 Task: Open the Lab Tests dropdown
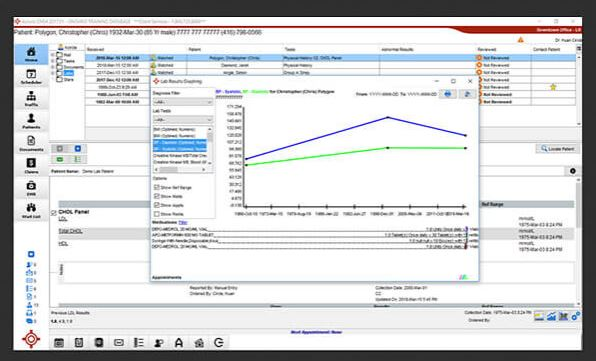[183, 120]
